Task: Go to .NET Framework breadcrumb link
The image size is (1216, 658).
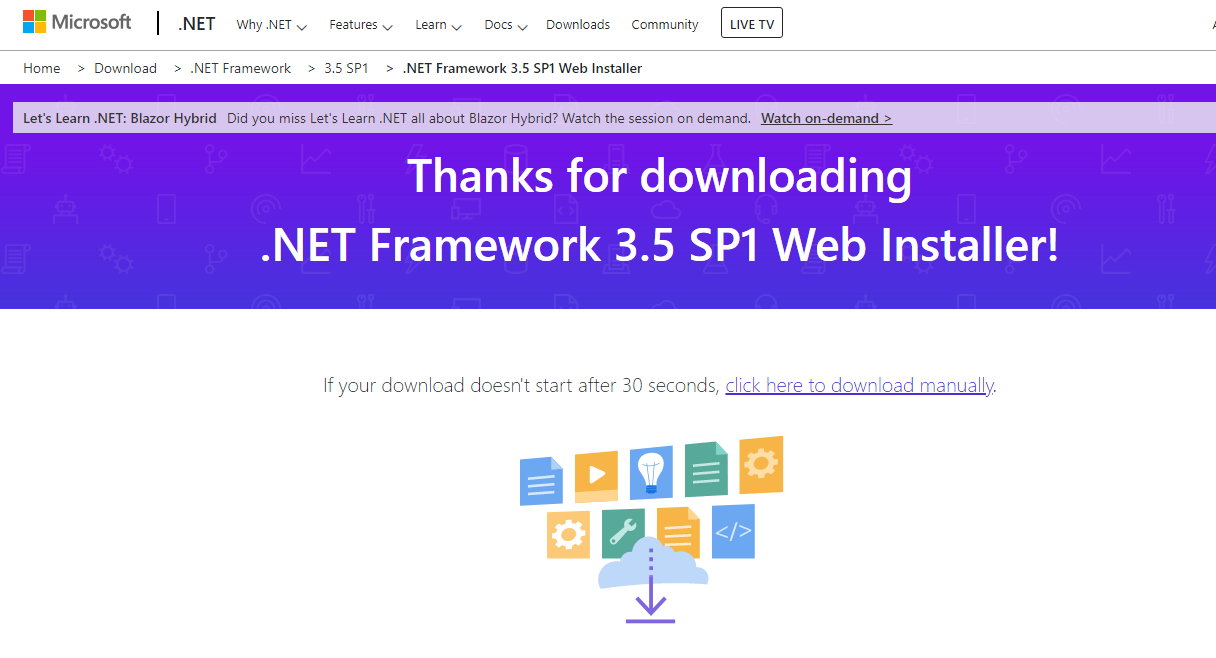Action: (x=240, y=68)
